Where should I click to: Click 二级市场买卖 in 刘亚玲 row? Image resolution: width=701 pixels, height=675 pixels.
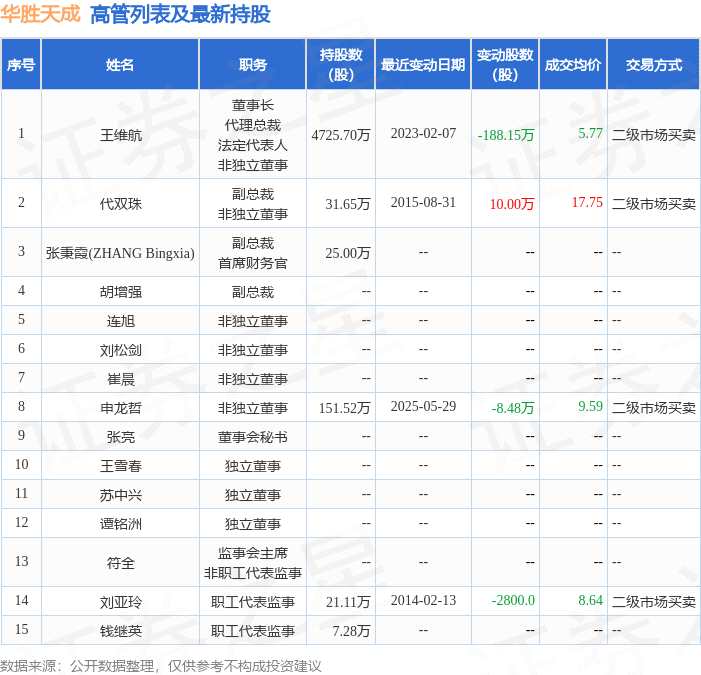pyautogui.click(x=654, y=603)
